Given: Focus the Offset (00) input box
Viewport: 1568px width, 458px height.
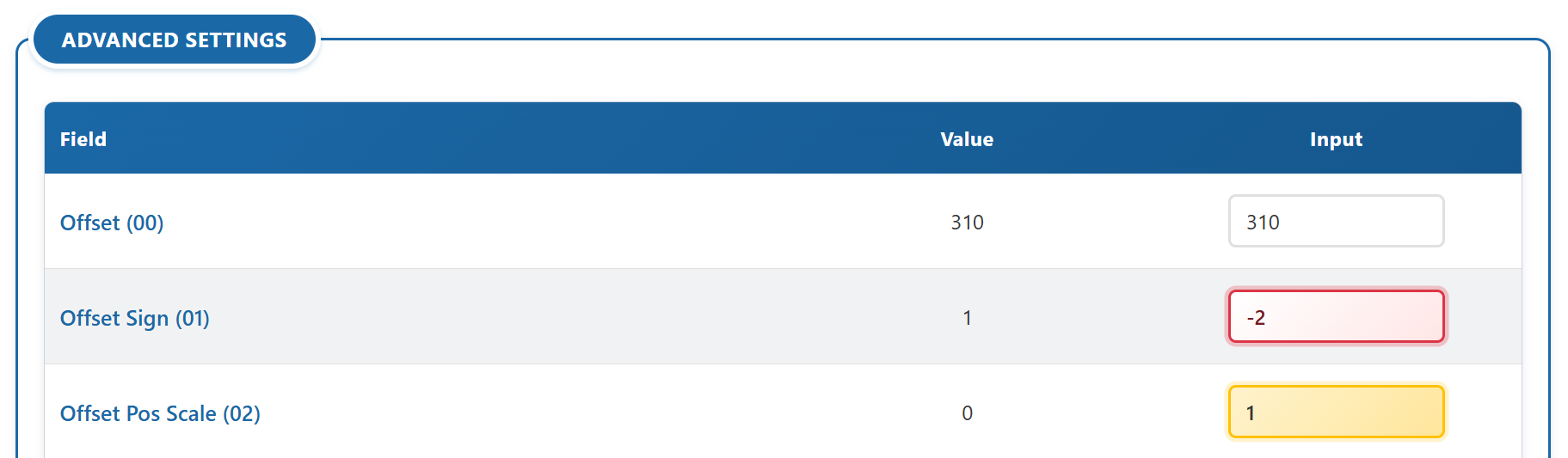Looking at the screenshot, I should [x=1336, y=222].
